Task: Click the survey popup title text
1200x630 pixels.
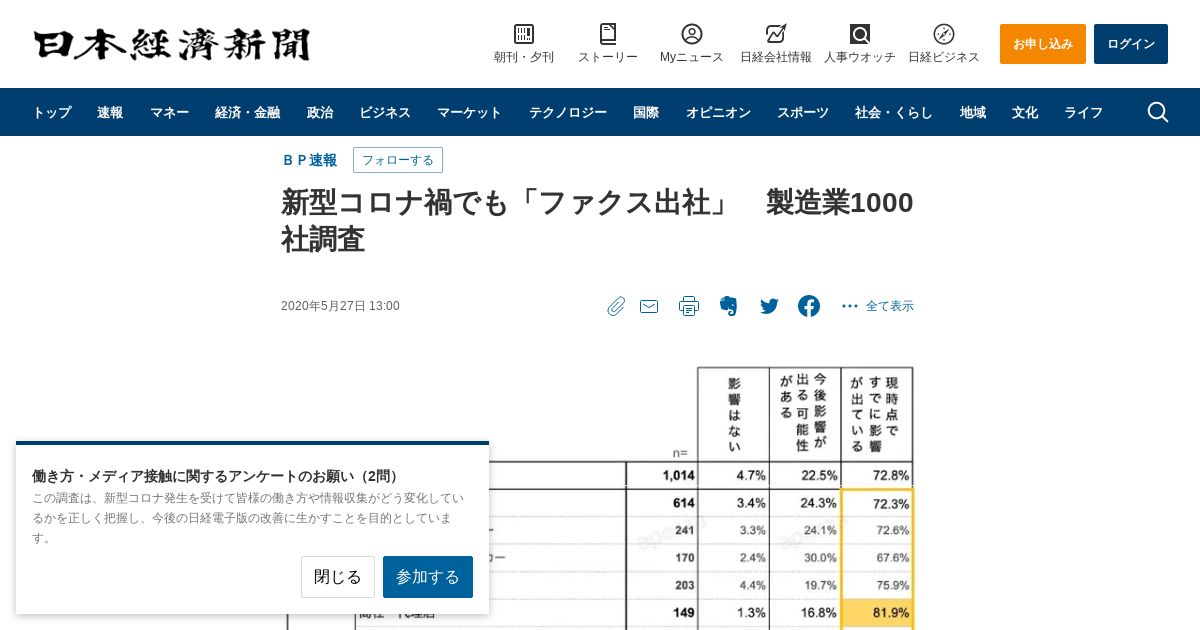Action: (217, 476)
